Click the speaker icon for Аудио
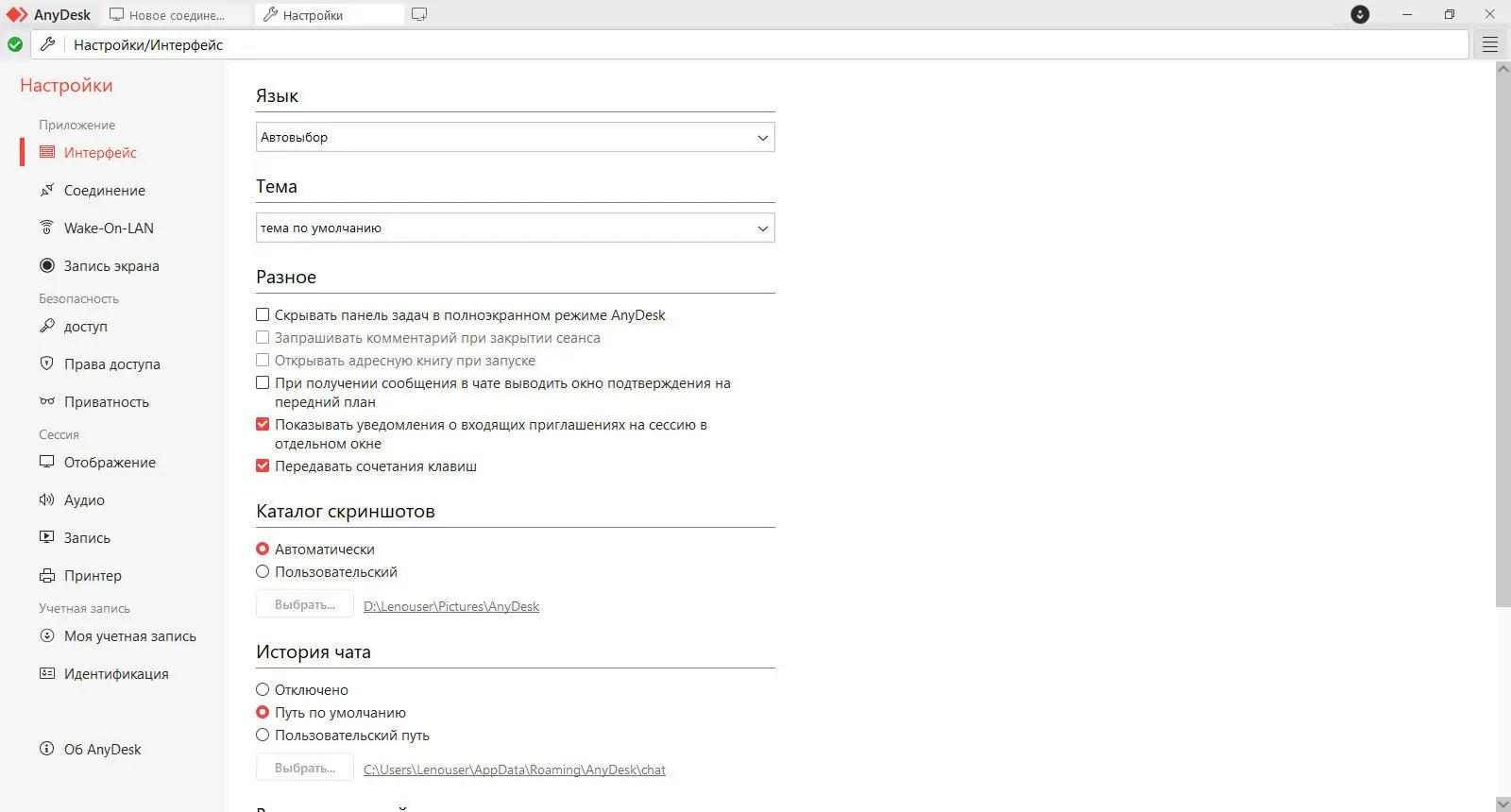 click(x=47, y=499)
